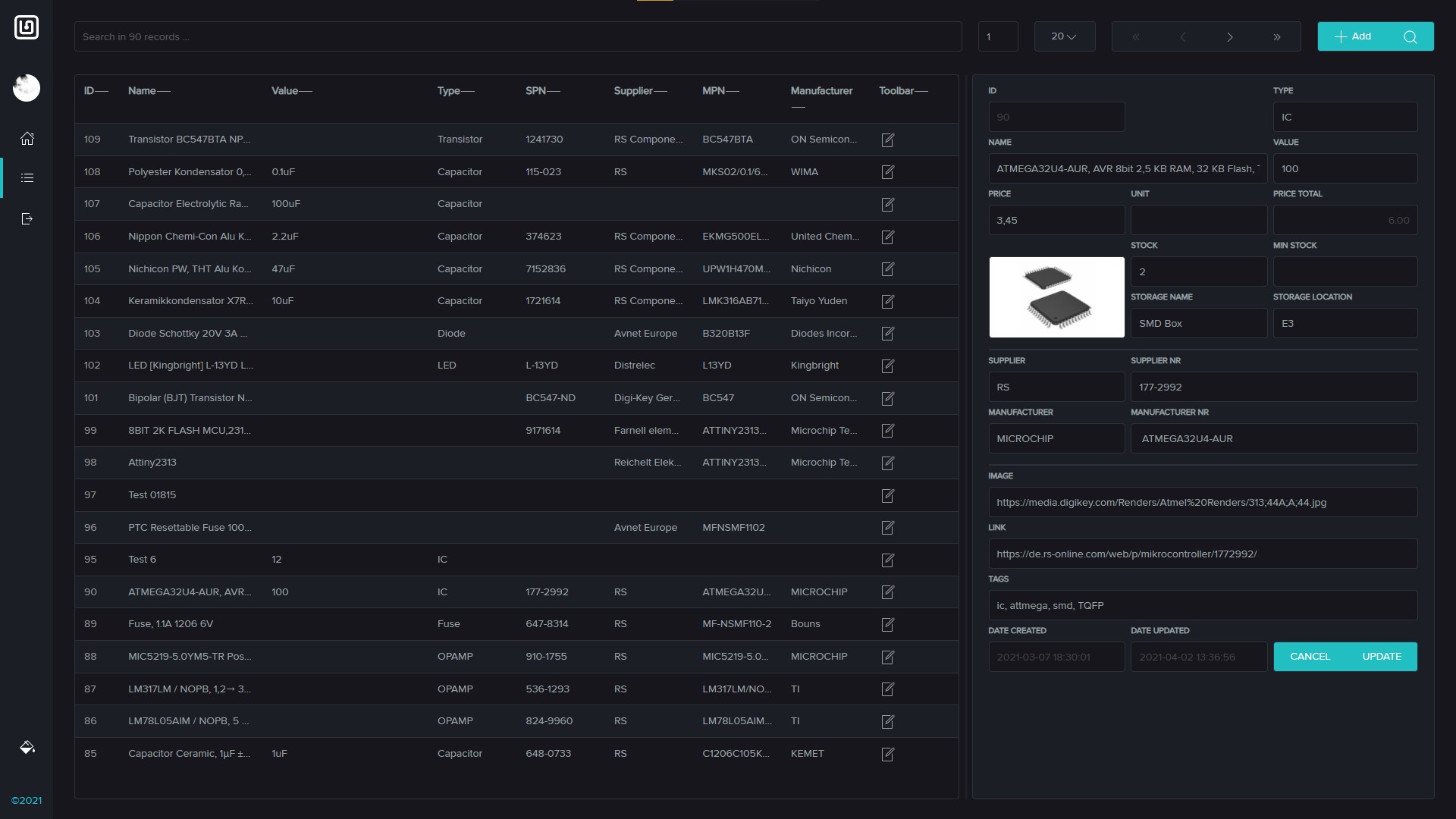This screenshot has width=1456, height=819.
Task: Edit the Transistor BC547BTA record via pencil icon
Action: [887, 140]
